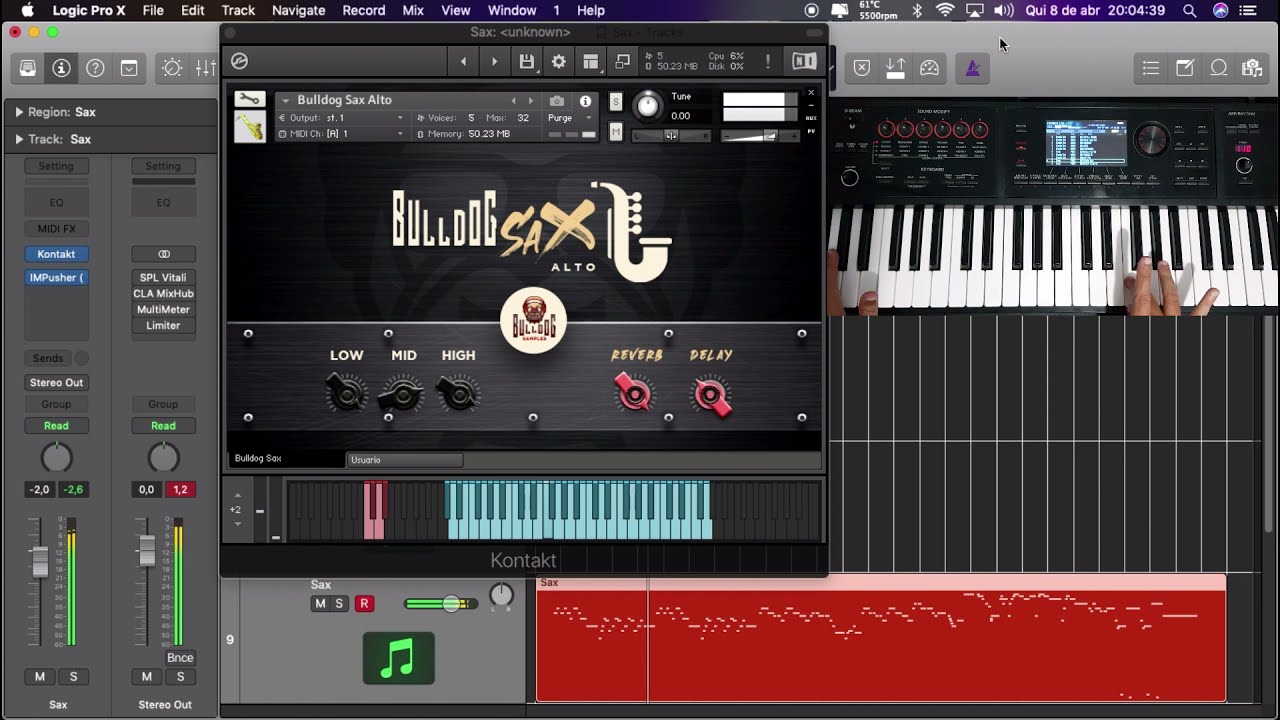Go to next Kontakt preset arrow in header

click(494, 62)
